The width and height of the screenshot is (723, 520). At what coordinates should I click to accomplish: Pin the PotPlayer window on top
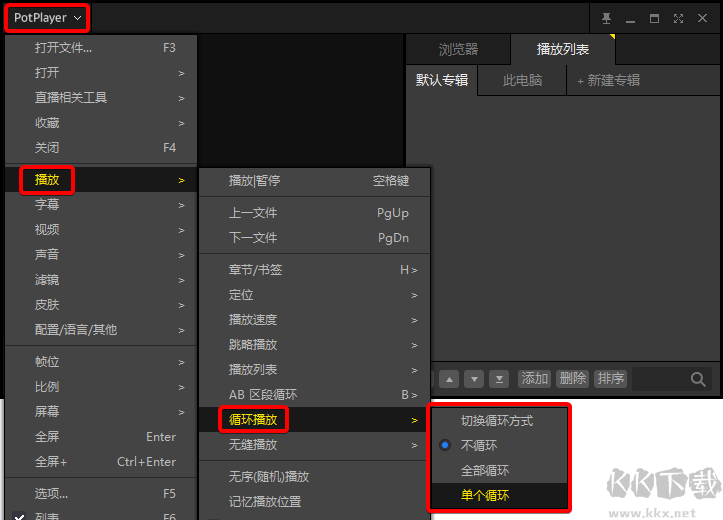click(606, 18)
